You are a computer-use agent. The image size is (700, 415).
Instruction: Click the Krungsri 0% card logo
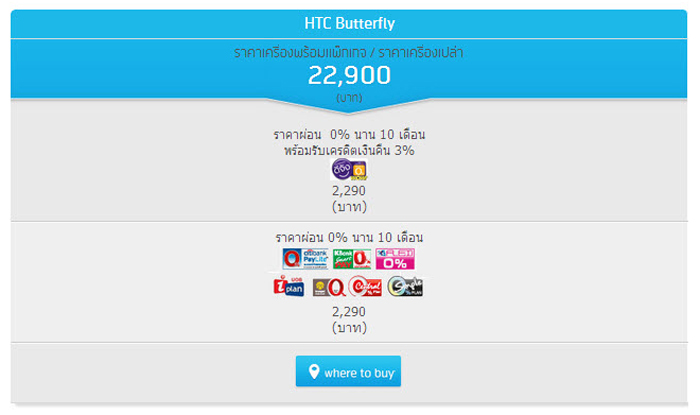329,287
